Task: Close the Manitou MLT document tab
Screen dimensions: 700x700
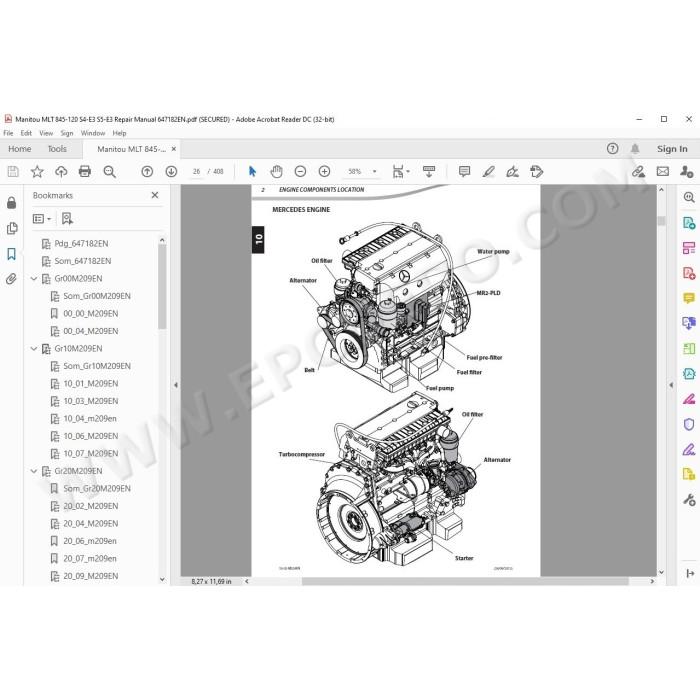Action: tap(174, 149)
